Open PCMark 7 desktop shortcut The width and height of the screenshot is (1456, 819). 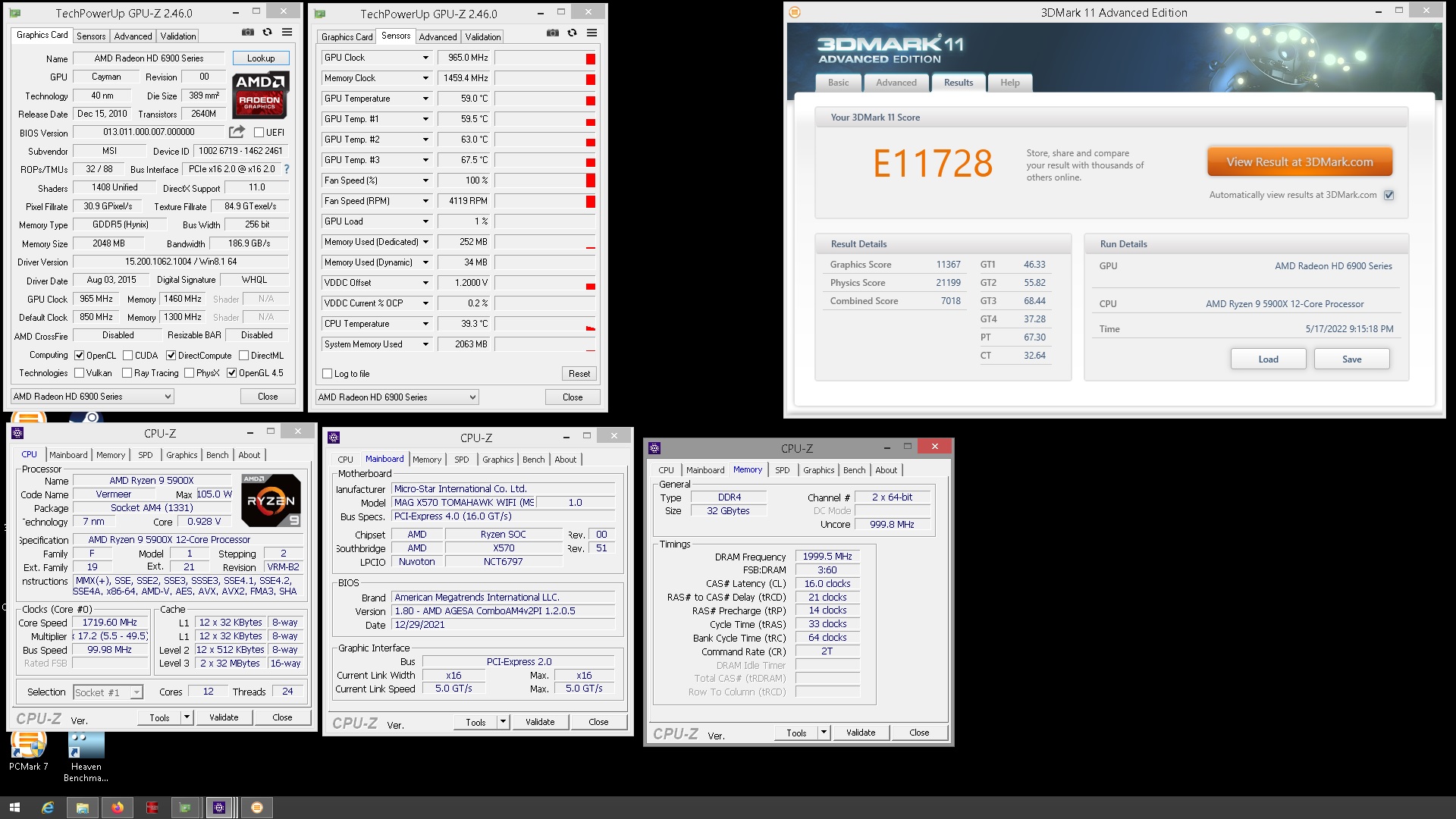coord(29,752)
